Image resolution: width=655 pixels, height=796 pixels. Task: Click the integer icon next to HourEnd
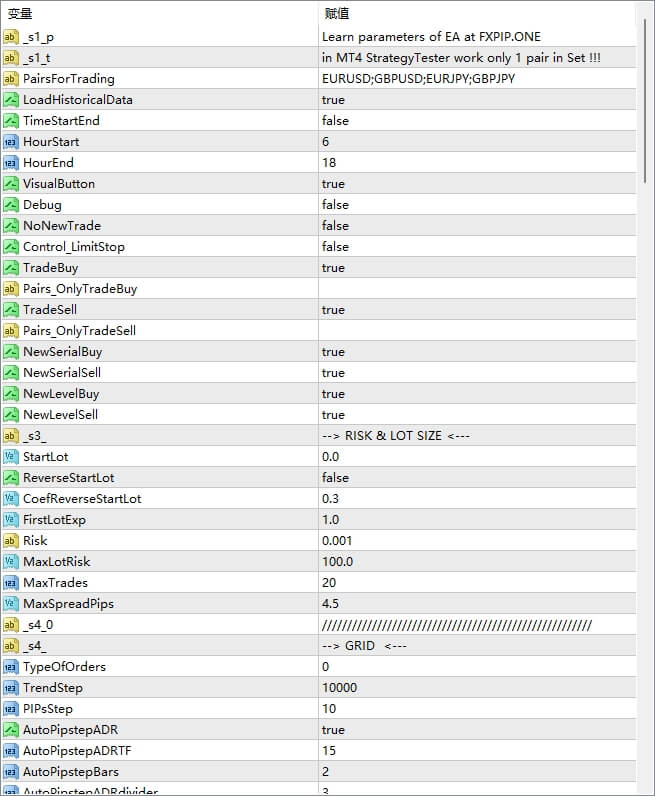point(11,162)
